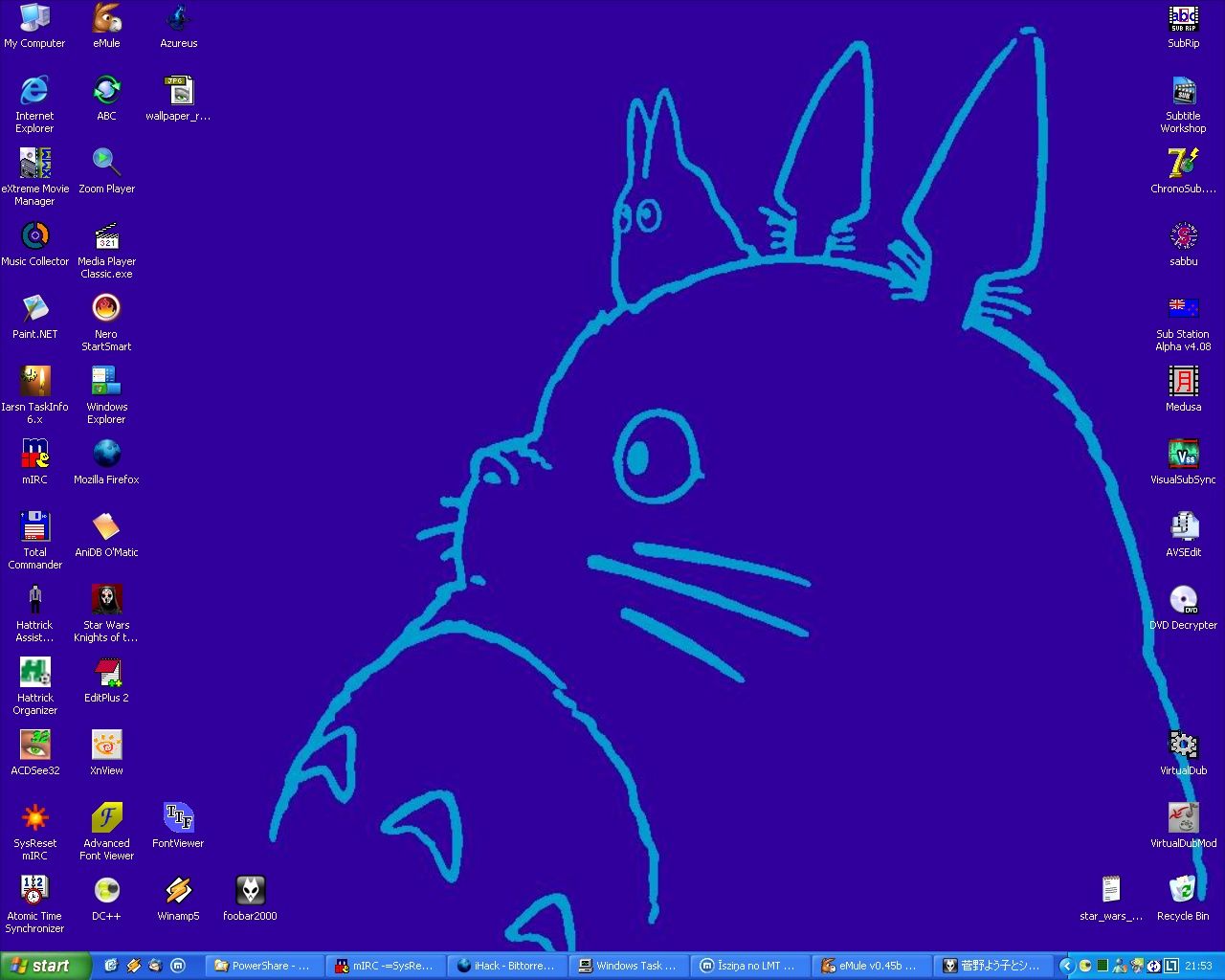The width and height of the screenshot is (1225, 980).
Task: Select the Azureus desktop icon
Action: click(178, 26)
